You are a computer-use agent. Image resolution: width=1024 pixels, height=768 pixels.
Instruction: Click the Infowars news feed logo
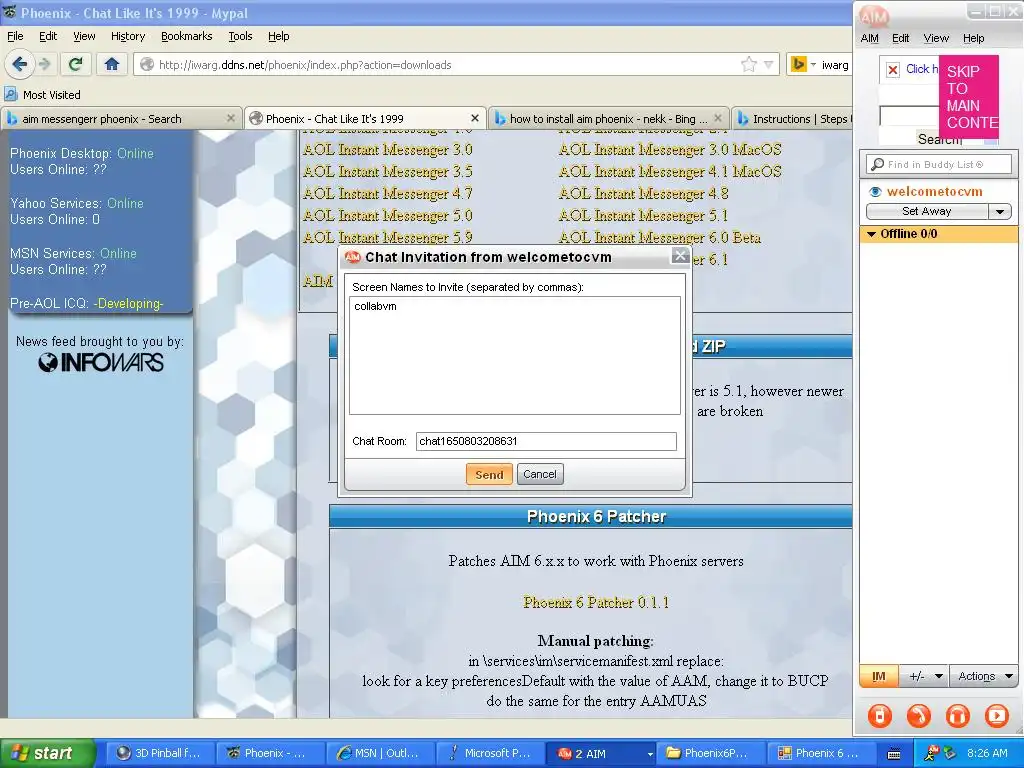[x=101, y=362]
